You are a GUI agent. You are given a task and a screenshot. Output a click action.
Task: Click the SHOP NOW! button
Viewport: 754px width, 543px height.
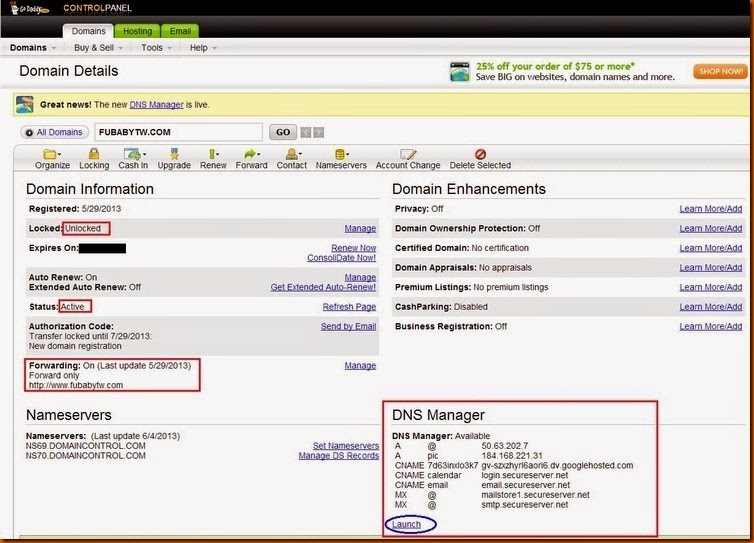(x=720, y=71)
